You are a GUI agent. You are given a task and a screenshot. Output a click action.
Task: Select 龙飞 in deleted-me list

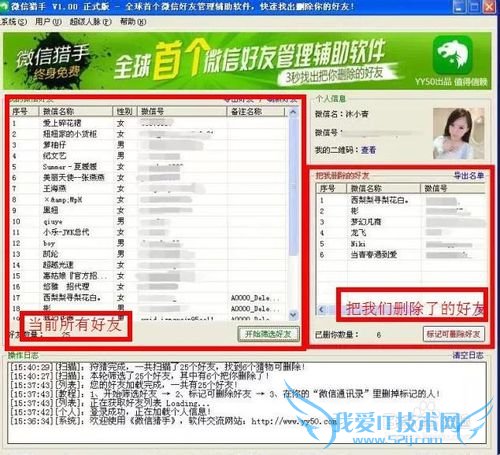pos(401,233)
